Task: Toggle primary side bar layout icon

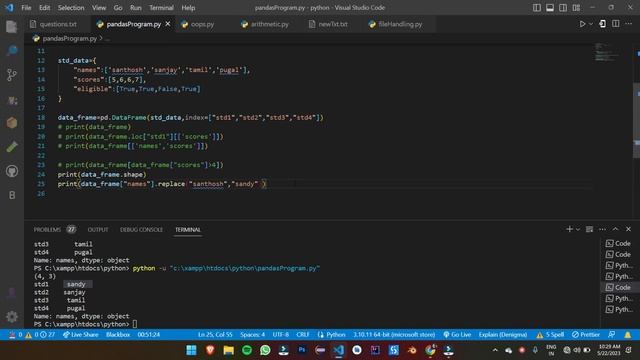Action: coord(537,8)
